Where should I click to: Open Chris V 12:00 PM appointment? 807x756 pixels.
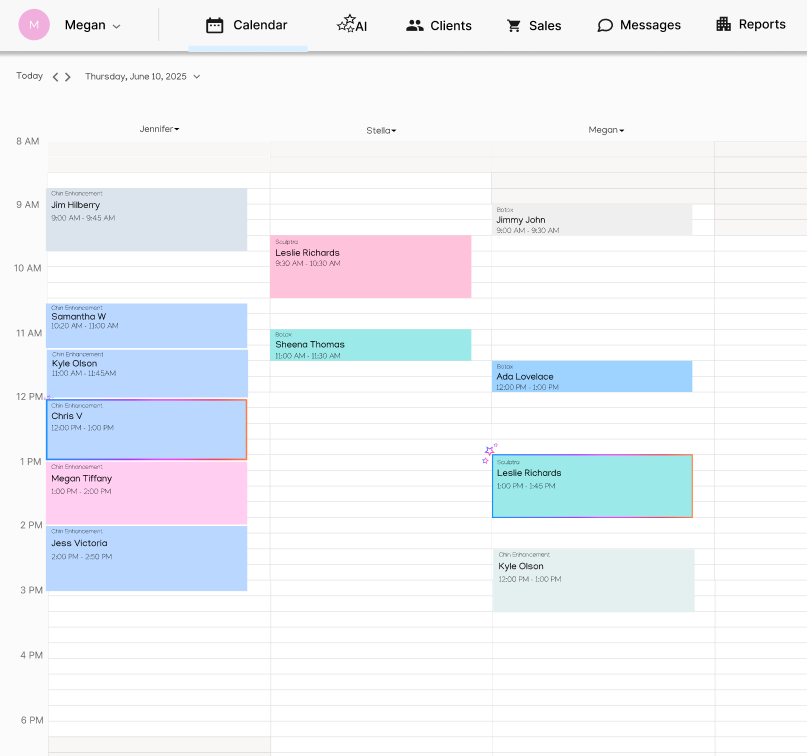pyautogui.click(x=147, y=430)
